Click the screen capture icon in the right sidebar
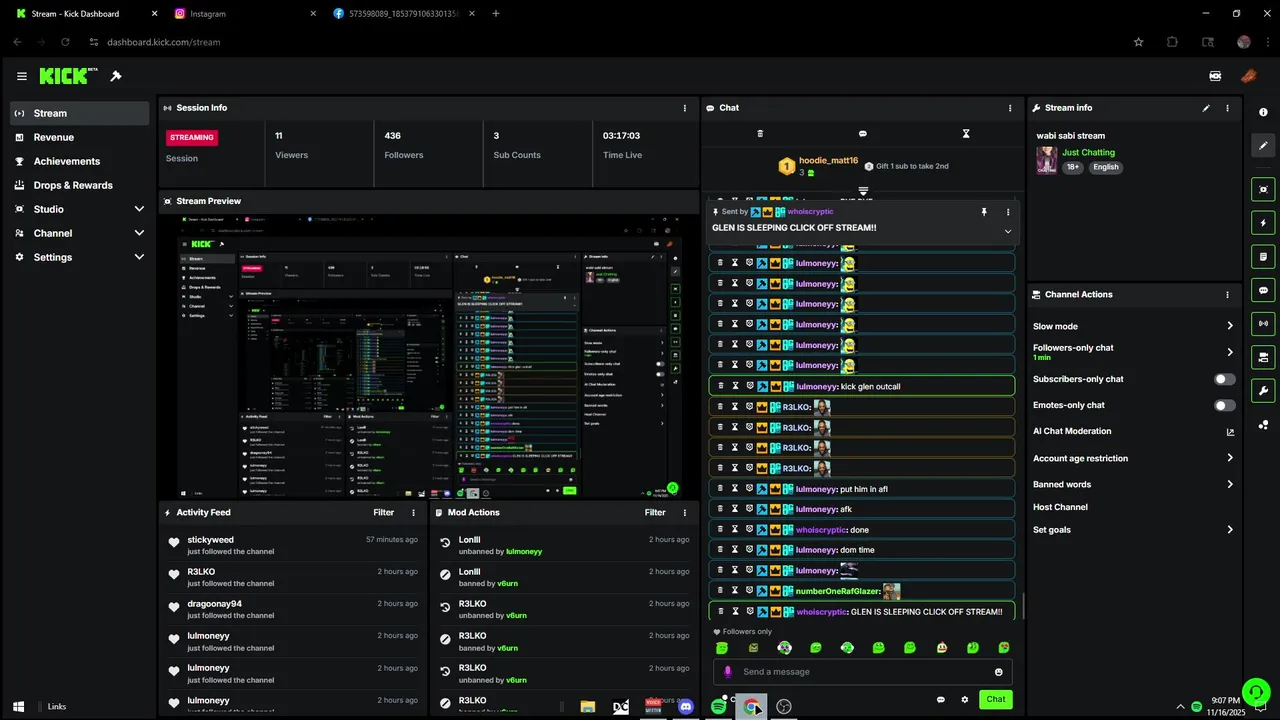 pyautogui.click(x=1263, y=189)
